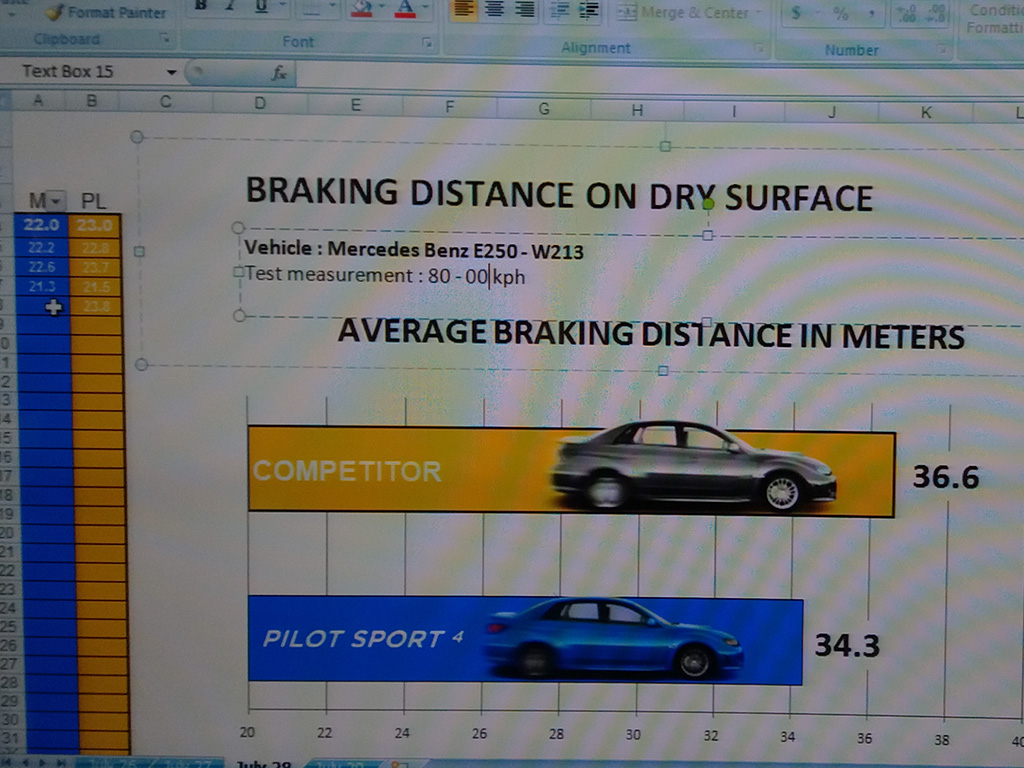Click the PL column header cell
Viewport: 1024px width, 768px height.
[x=94, y=200]
